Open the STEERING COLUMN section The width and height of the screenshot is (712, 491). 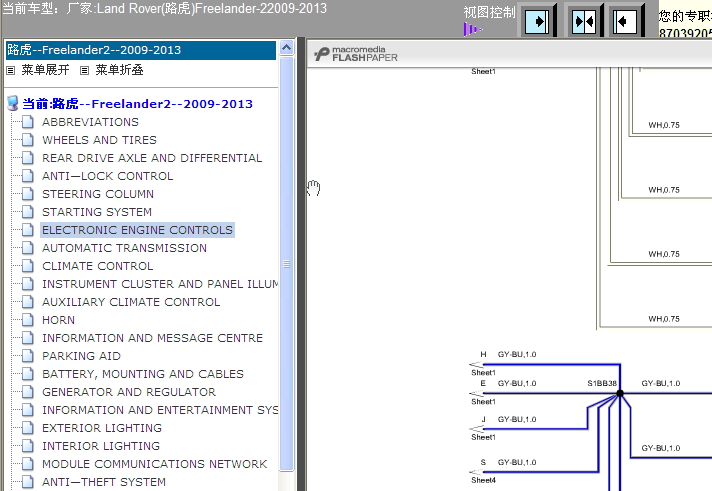point(98,194)
